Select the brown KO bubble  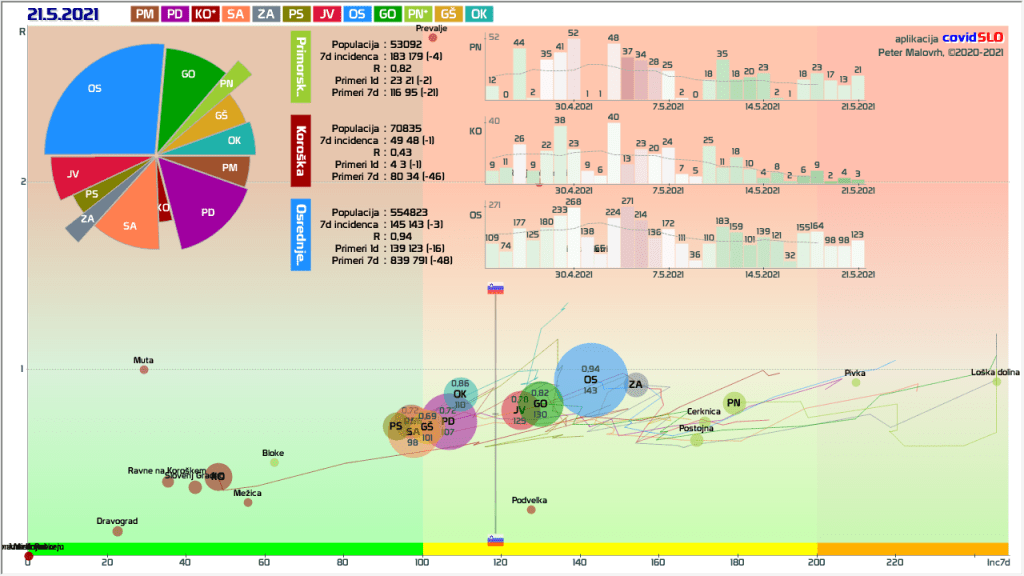tap(218, 476)
